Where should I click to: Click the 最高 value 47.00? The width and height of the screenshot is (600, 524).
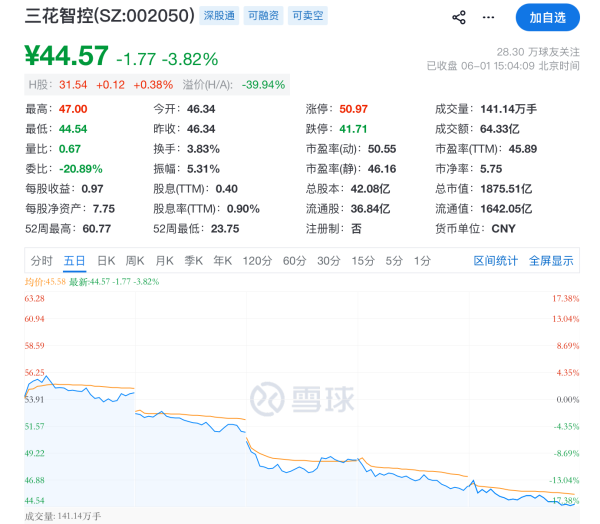click(73, 109)
